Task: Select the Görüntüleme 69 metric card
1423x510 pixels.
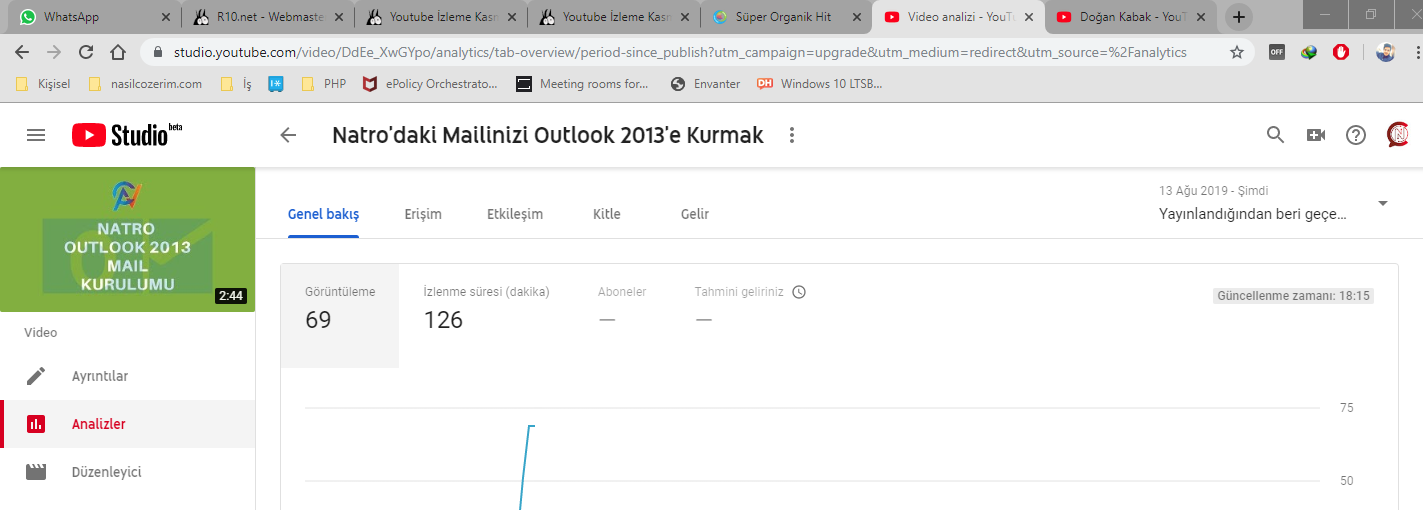Action: pyautogui.click(x=340, y=316)
